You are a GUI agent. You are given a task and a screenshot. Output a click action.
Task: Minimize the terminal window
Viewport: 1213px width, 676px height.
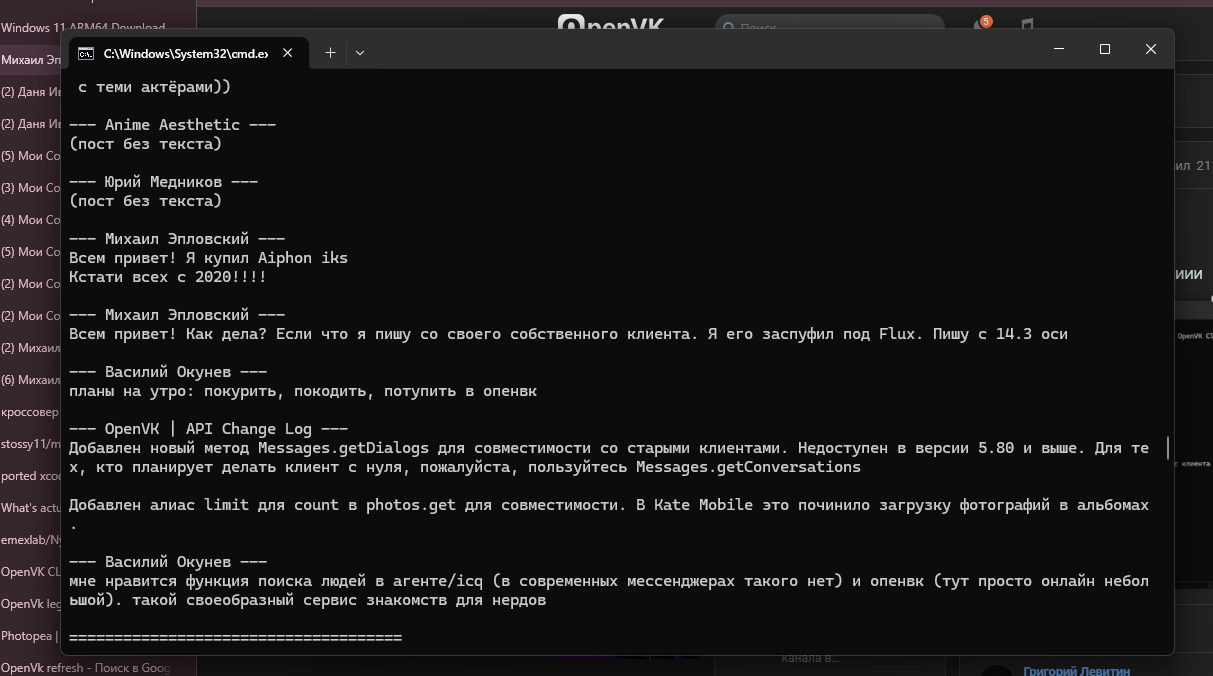coord(1059,50)
